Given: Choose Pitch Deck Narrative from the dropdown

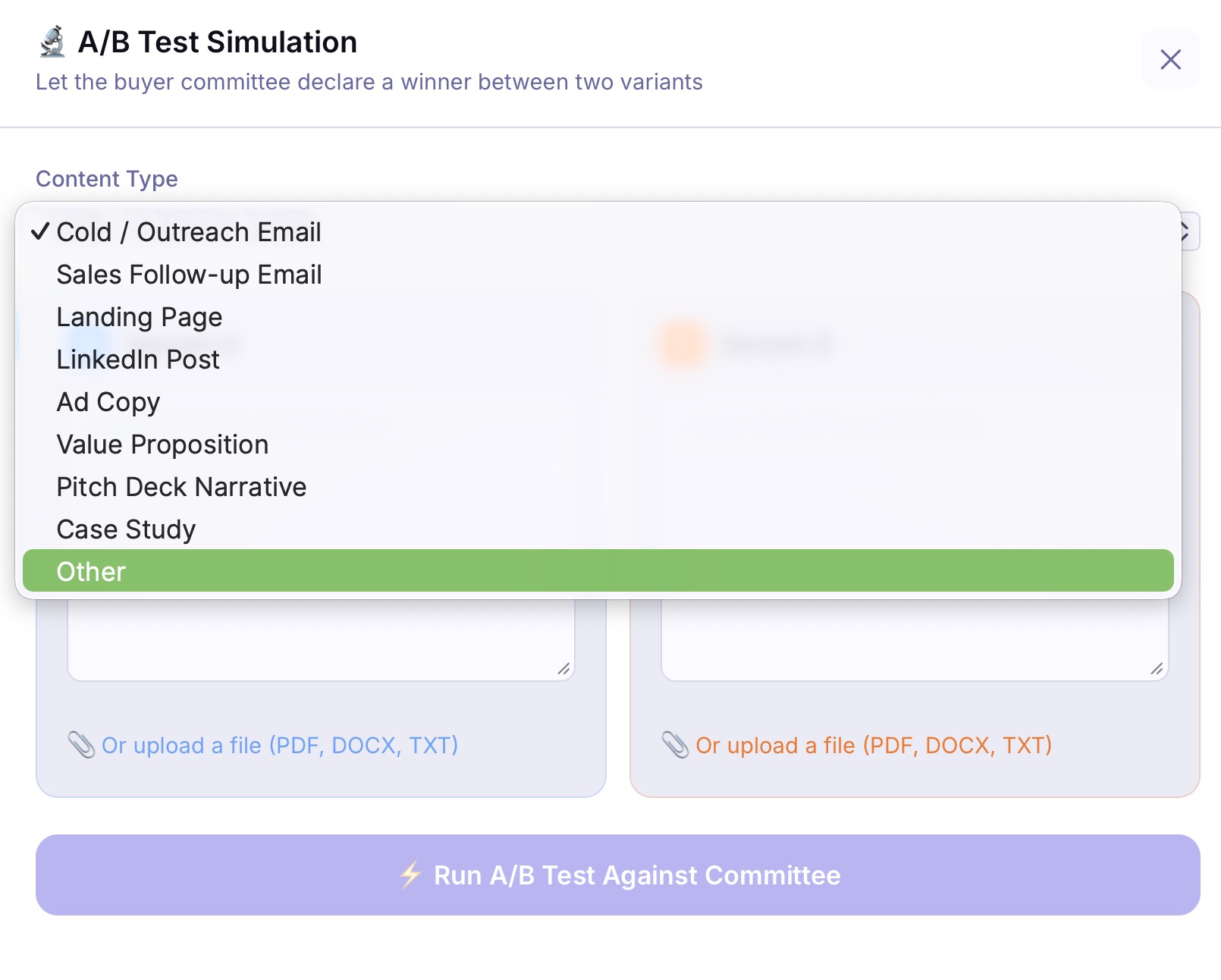Looking at the screenshot, I should (x=180, y=486).
